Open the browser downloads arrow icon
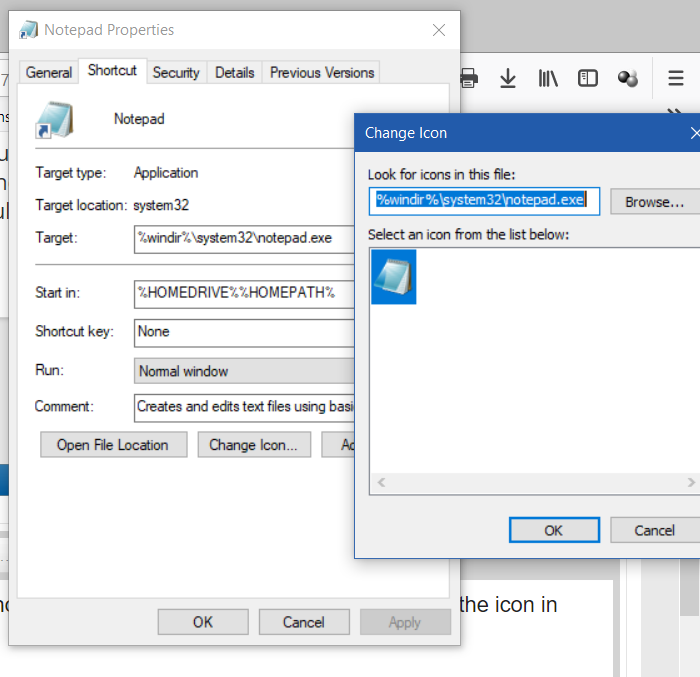This screenshot has height=677, width=700. [x=508, y=79]
